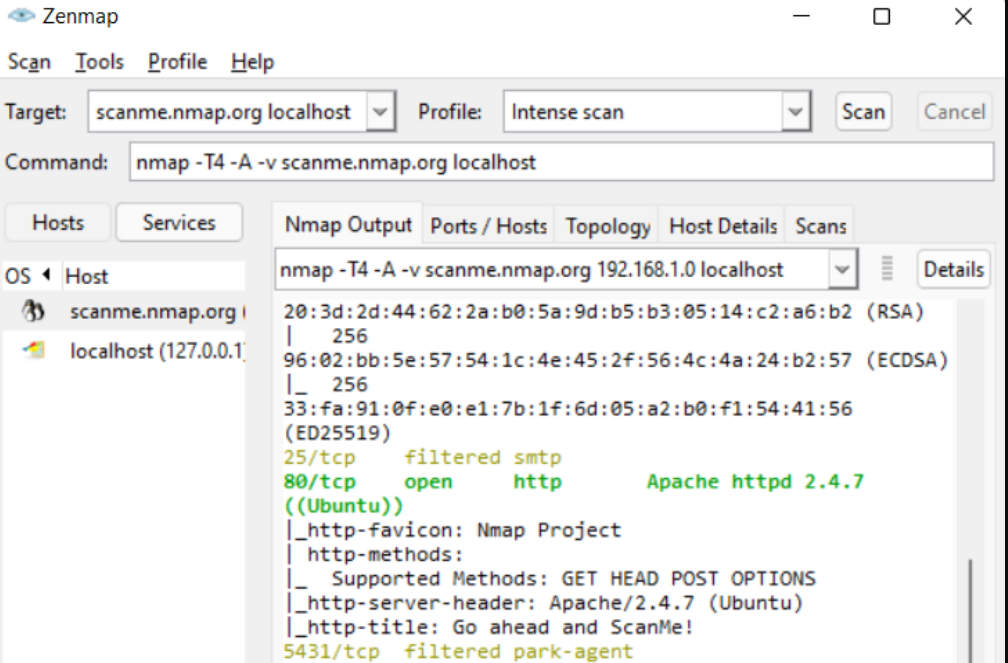Click the Details button
This screenshot has height=663, width=1008.
click(x=953, y=269)
